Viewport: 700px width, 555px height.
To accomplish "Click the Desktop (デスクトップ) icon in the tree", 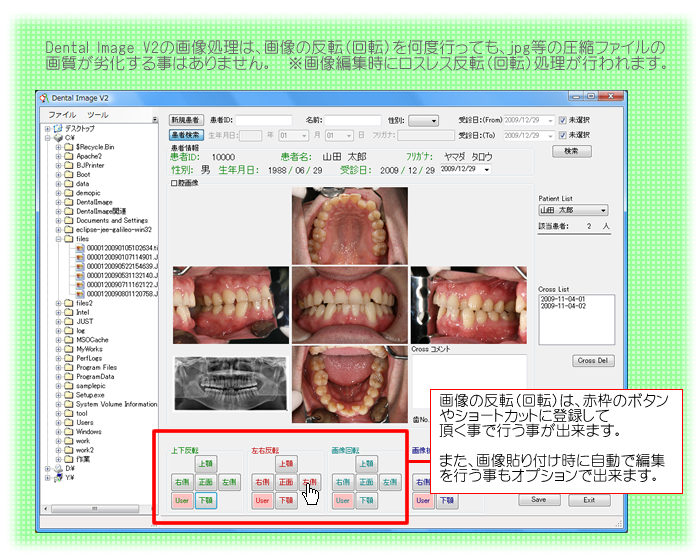I will [x=58, y=129].
